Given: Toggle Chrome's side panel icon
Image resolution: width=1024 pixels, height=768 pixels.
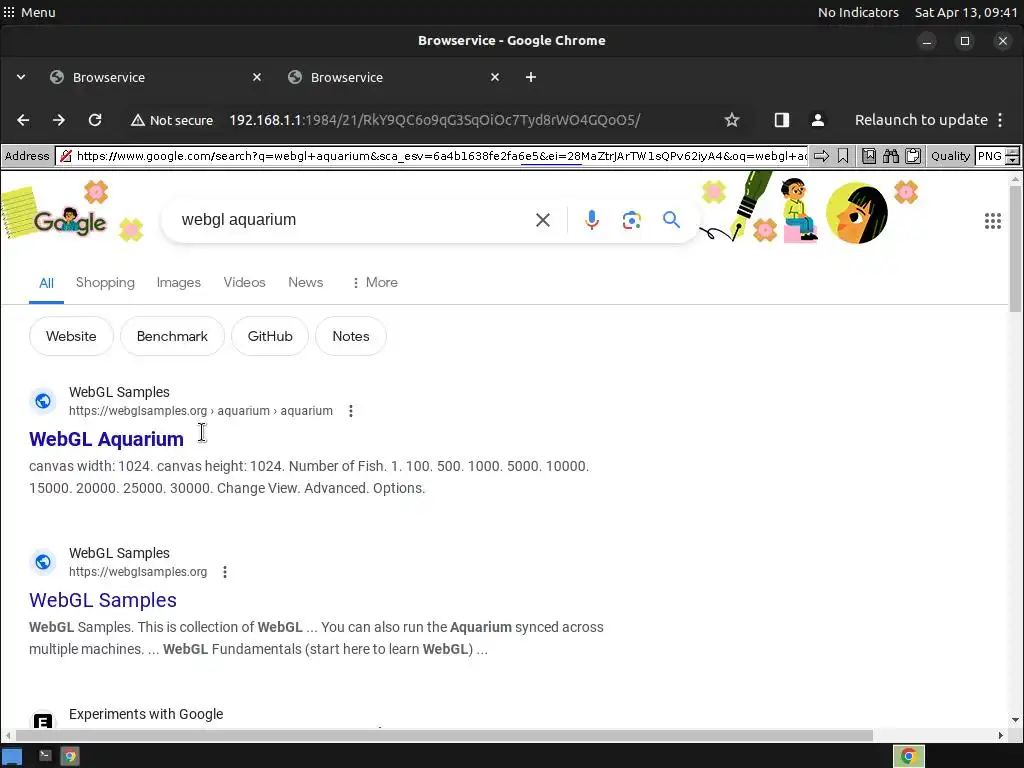Looking at the screenshot, I should (782, 120).
